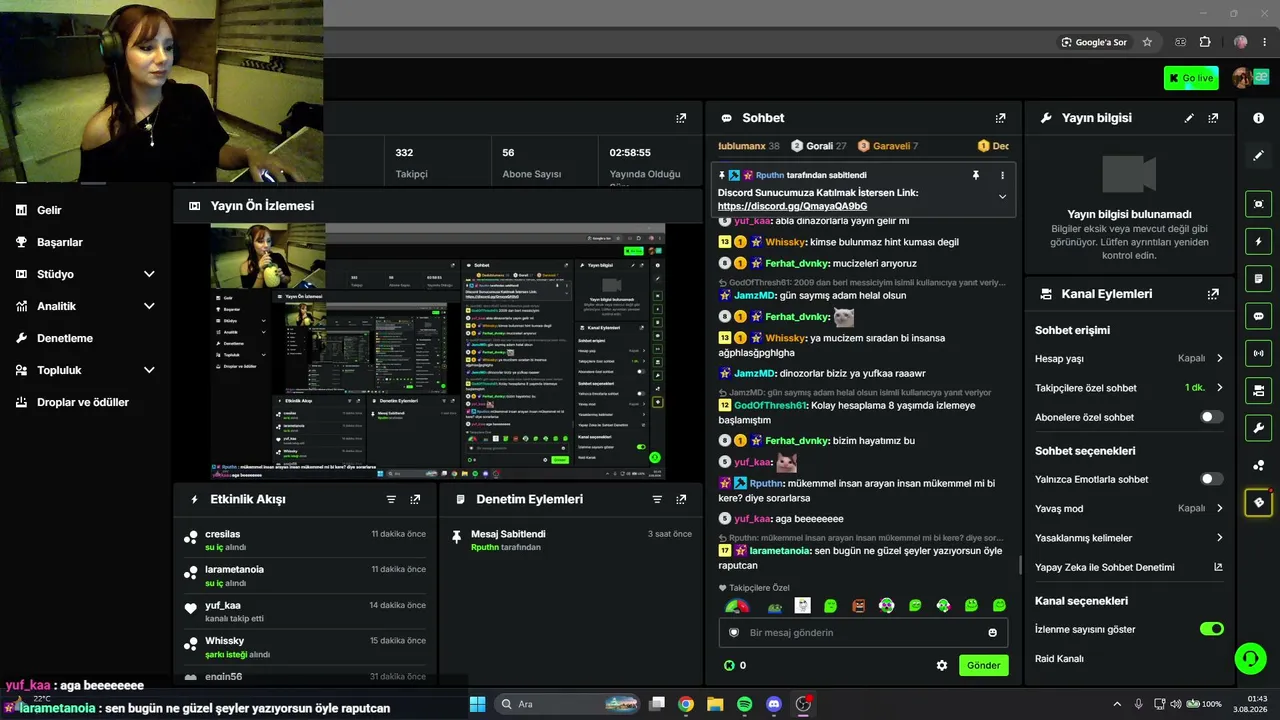
Task: Filter the Etkinlik Akışı feed
Action: click(x=391, y=499)
